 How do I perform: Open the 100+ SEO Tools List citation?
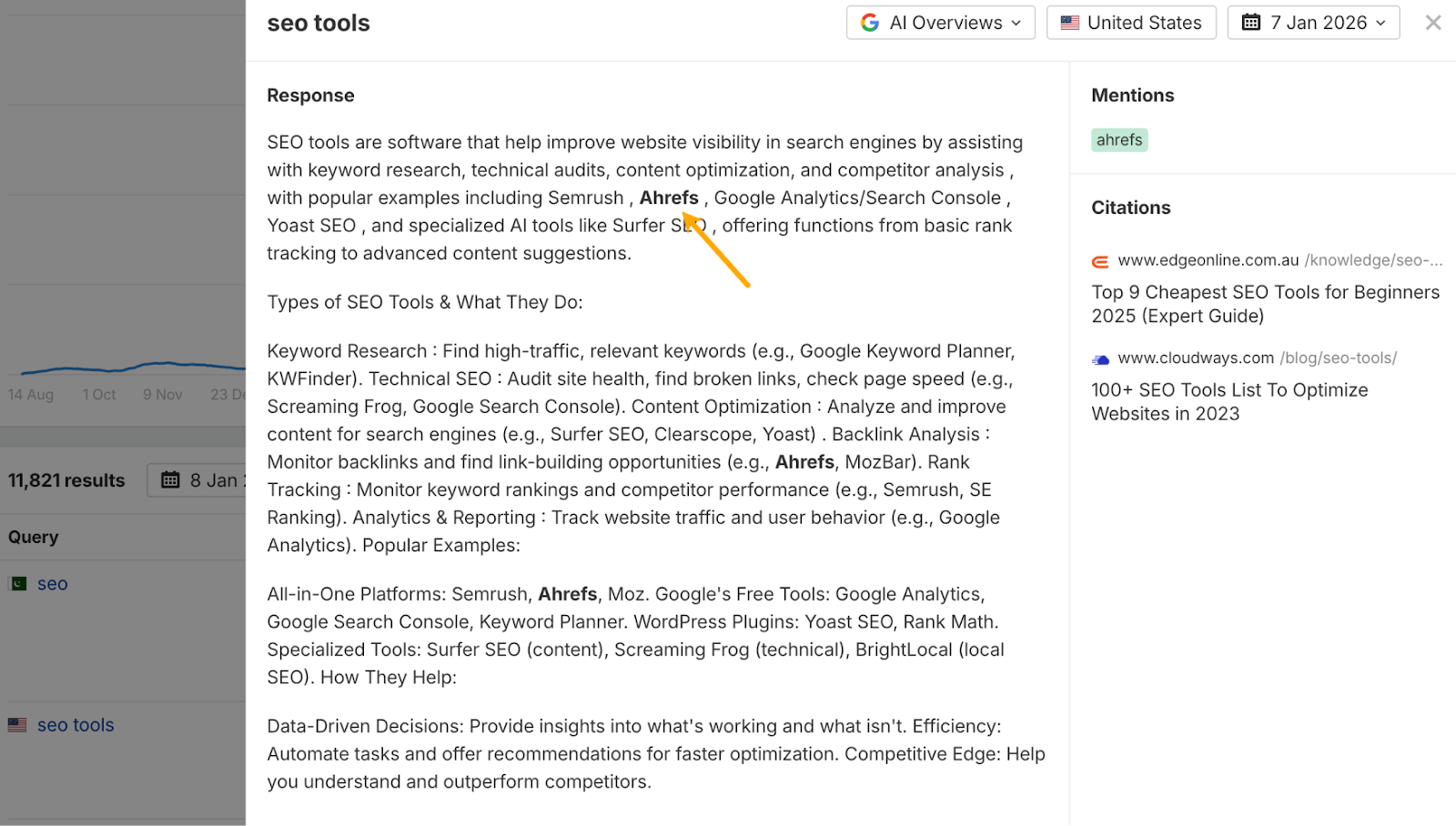[x=1229, y=401]
